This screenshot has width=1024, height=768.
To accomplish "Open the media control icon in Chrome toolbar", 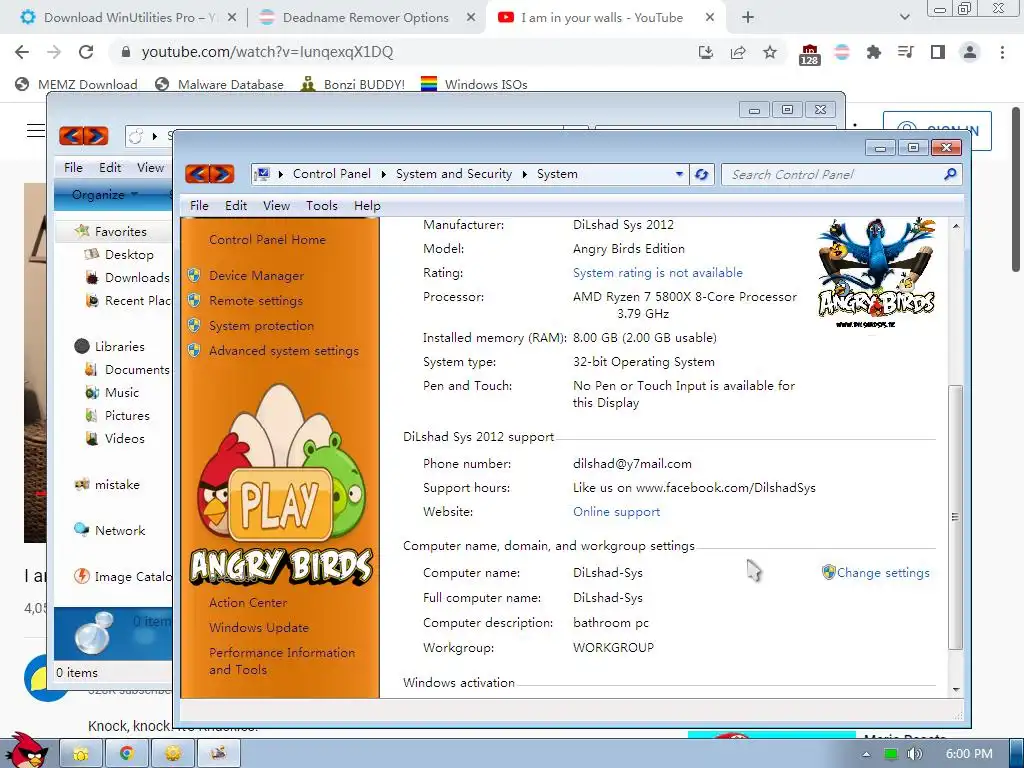I will 905,52.
